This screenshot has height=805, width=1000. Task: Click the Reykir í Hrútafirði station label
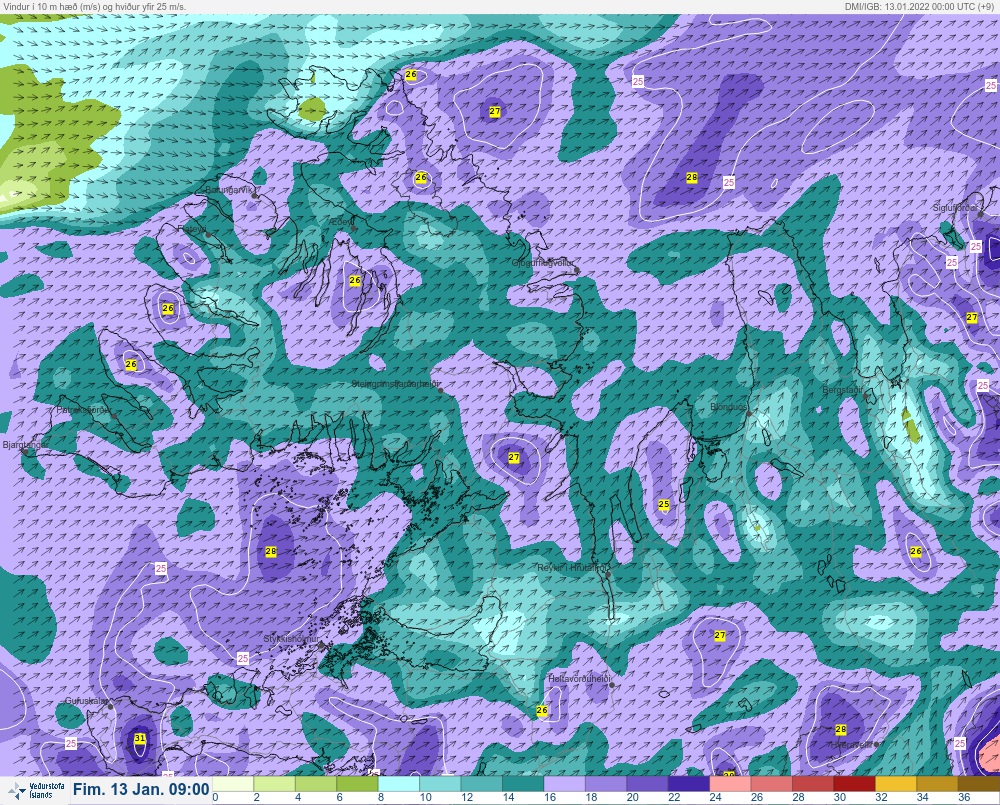(x=574, y=567)
